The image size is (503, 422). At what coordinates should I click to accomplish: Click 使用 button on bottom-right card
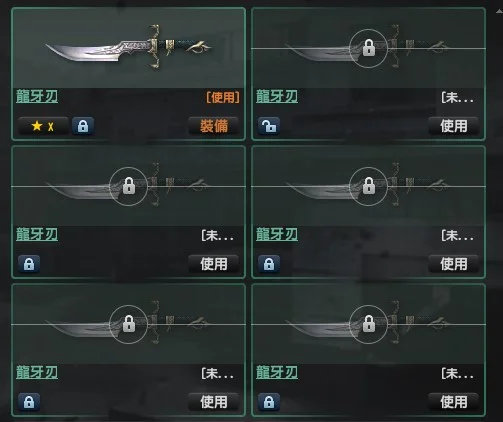[453, 402]
